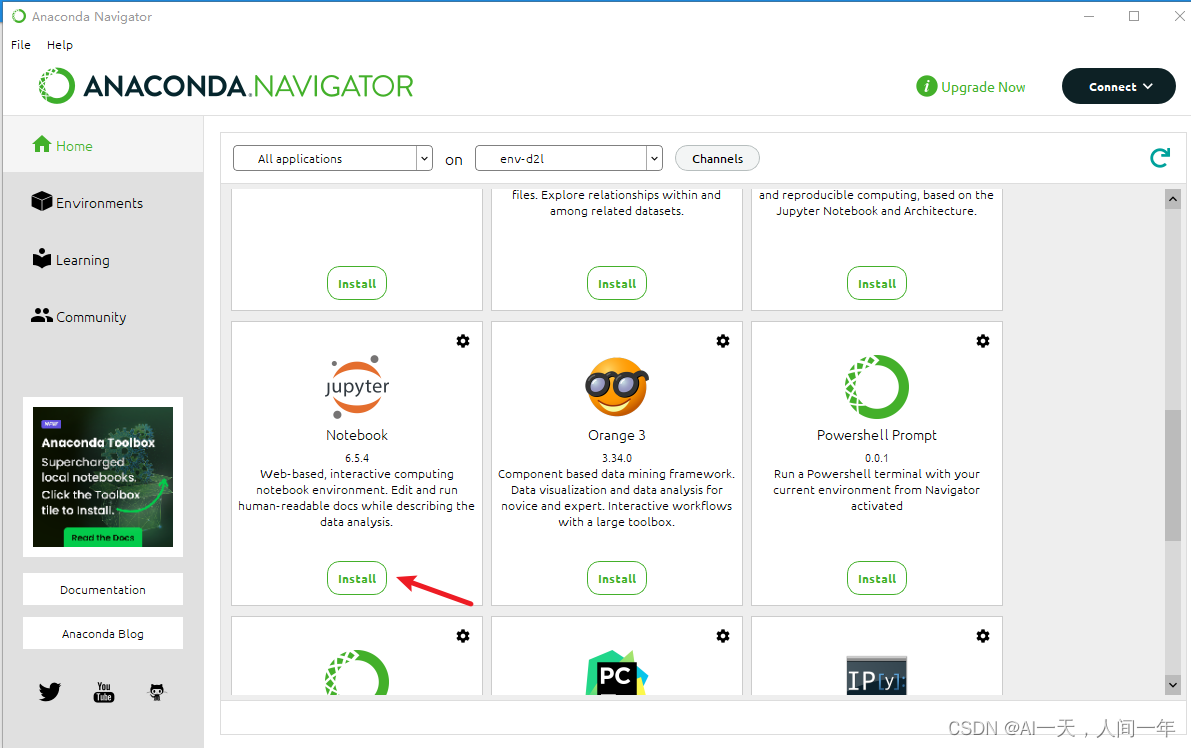Image resolution: width=1191 pixels, height=748 pixels.
Task: Click the 'Powershell Prompt' tile title
Action: [877, 435]
